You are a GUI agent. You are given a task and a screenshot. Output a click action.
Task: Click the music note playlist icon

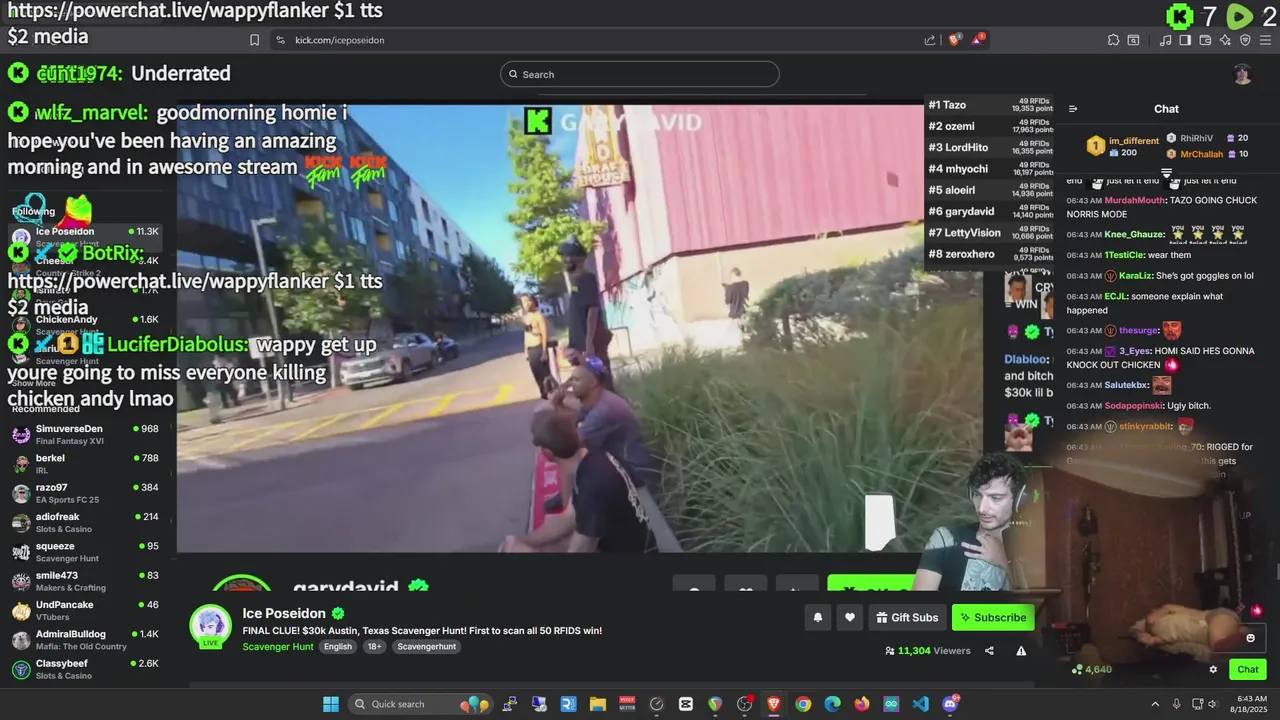tap(1165, 40)
